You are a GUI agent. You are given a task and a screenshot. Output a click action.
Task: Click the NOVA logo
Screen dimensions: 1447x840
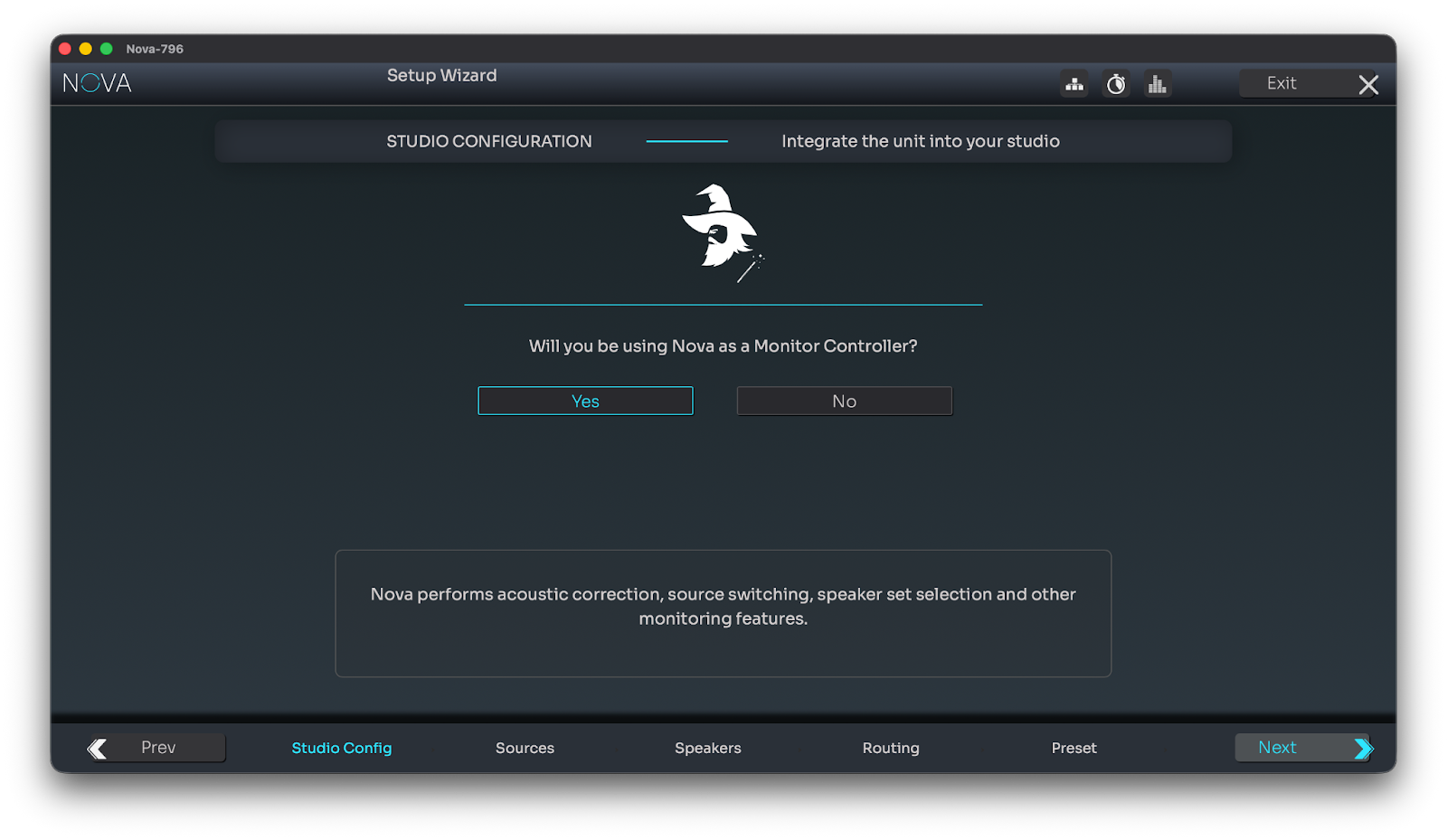click(97, 83)
